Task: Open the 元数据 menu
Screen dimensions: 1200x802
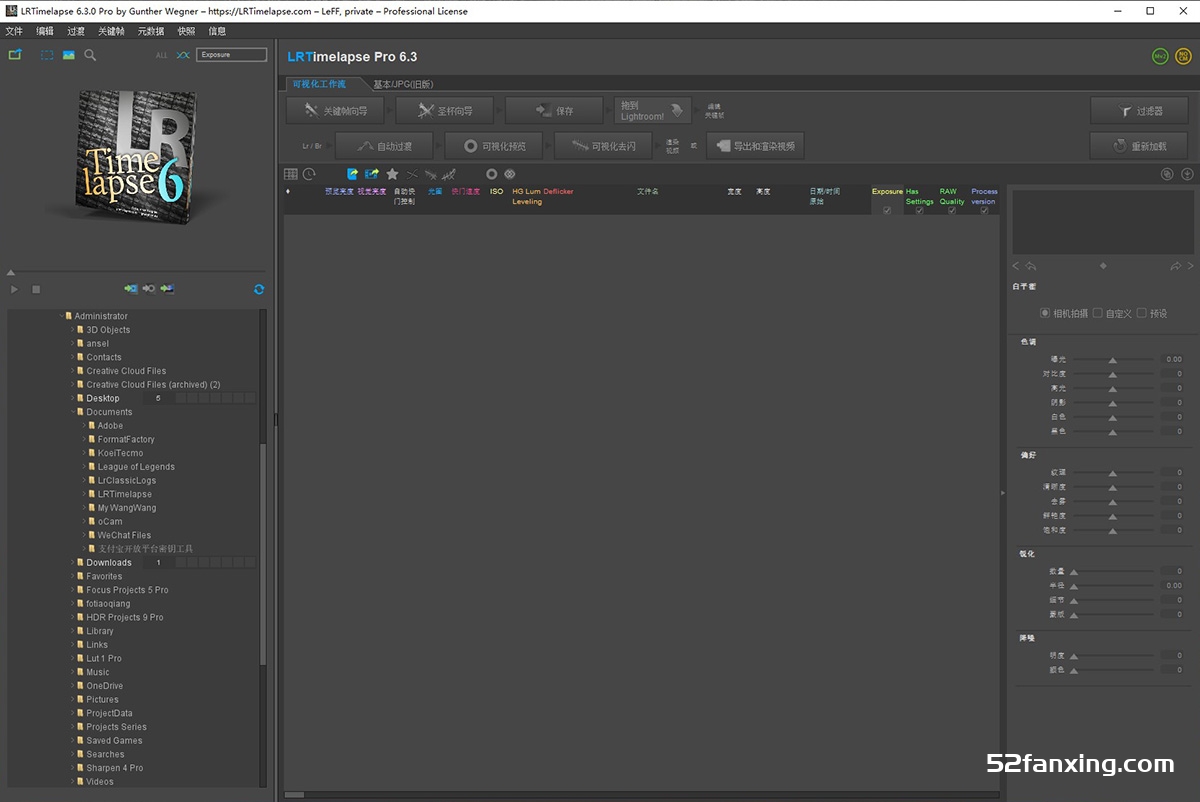Action: point(151,31)
